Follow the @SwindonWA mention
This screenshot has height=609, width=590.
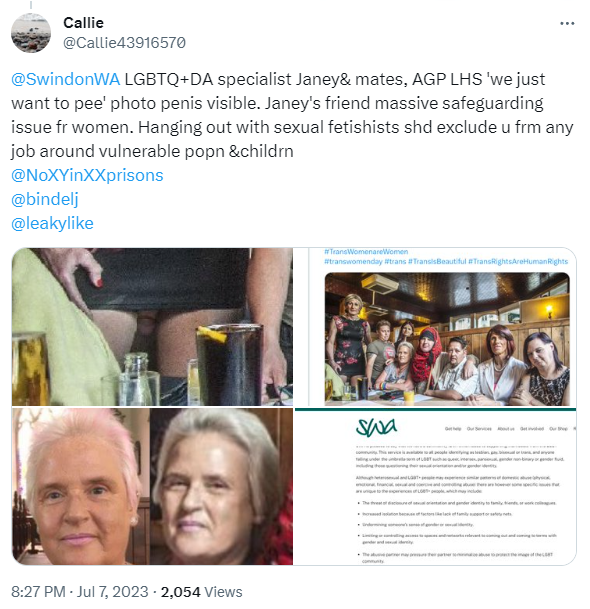pos(66,79)
